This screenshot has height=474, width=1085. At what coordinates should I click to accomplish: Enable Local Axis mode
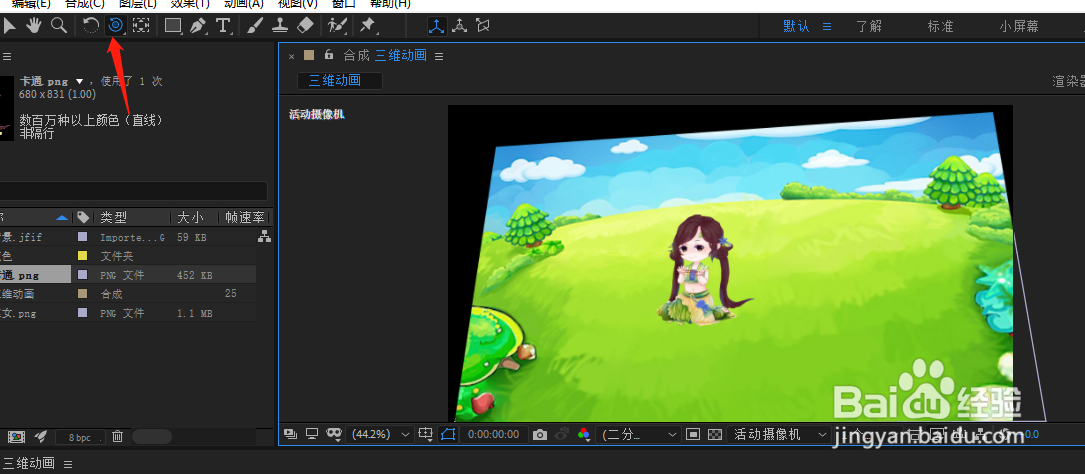[x=437, y=26]
